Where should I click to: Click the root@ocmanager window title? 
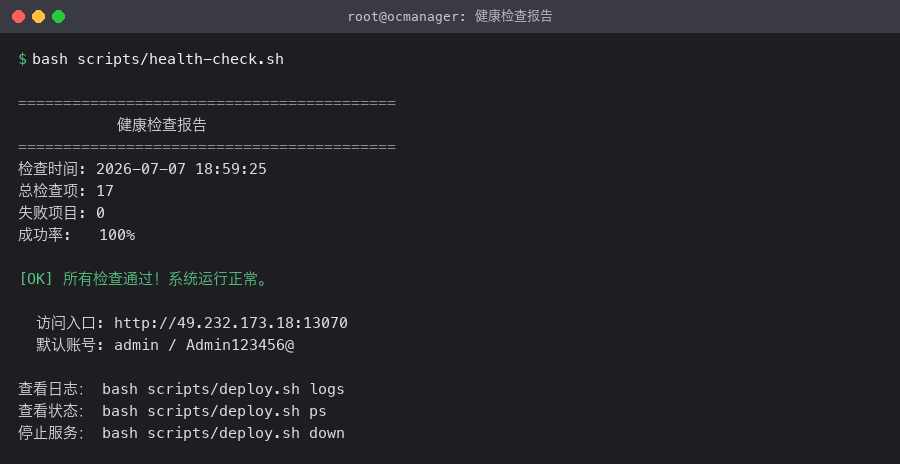click(x=450, y=16)
